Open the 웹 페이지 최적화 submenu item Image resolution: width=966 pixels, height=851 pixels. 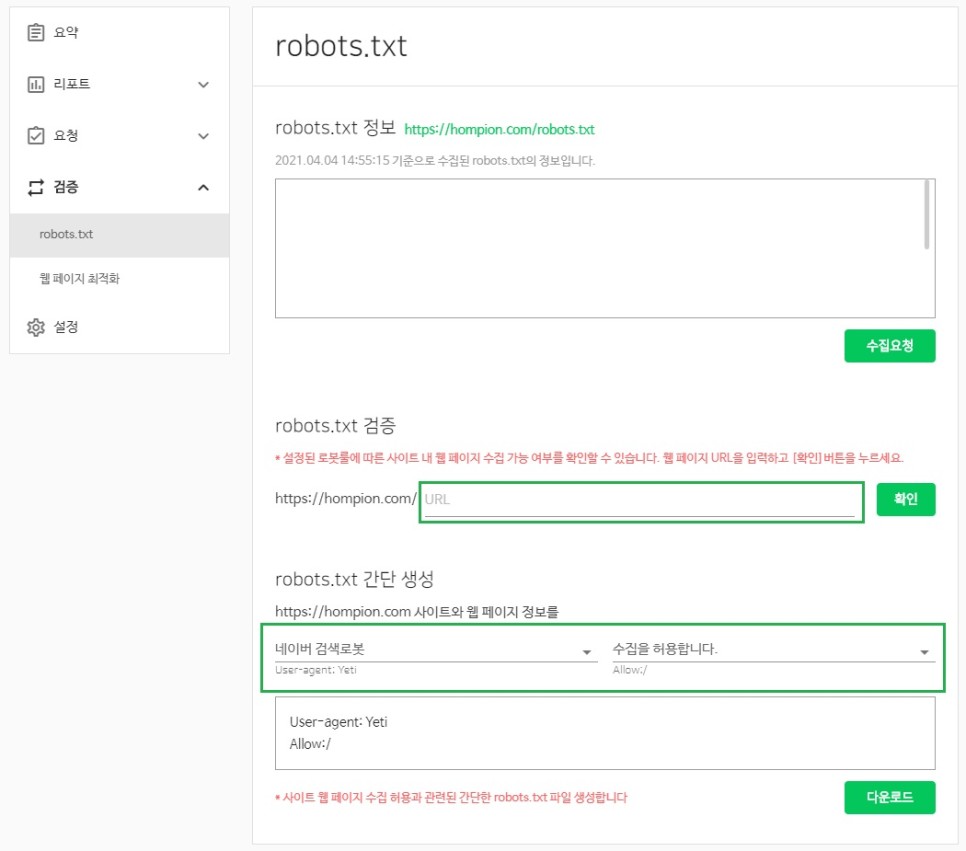pos(80,279)
